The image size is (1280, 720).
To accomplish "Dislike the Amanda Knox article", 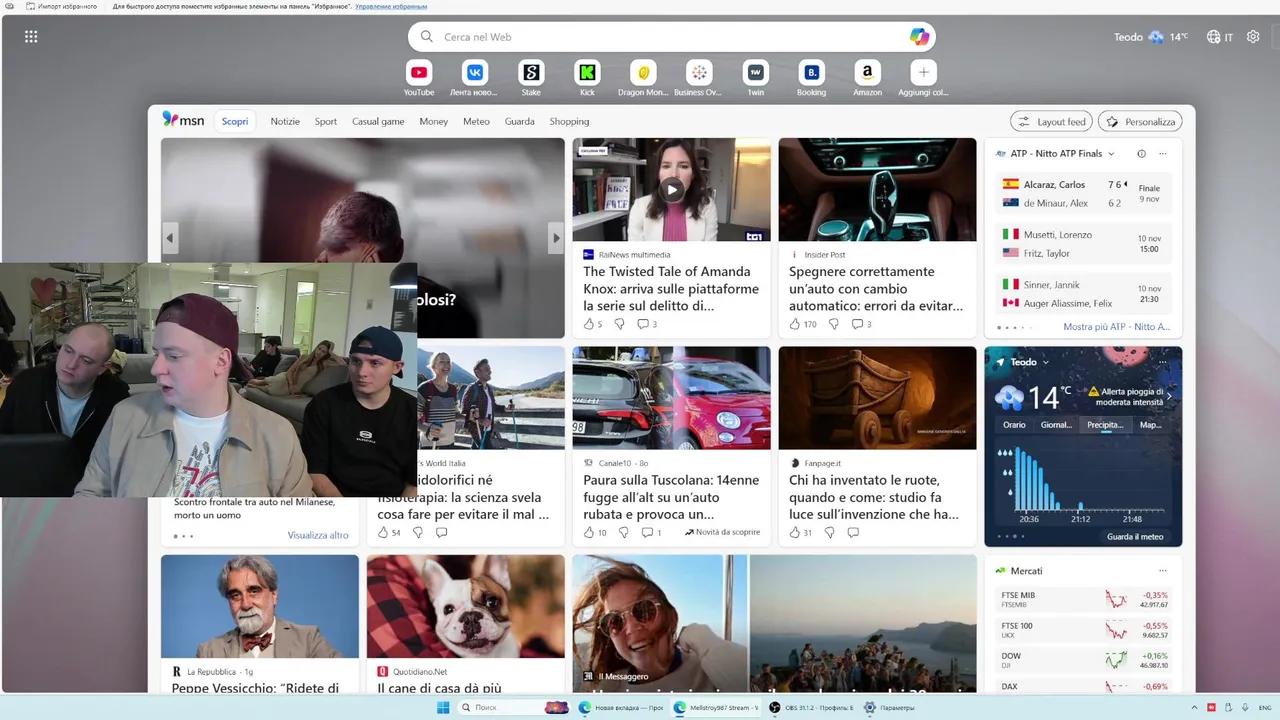I will point(619,324).
